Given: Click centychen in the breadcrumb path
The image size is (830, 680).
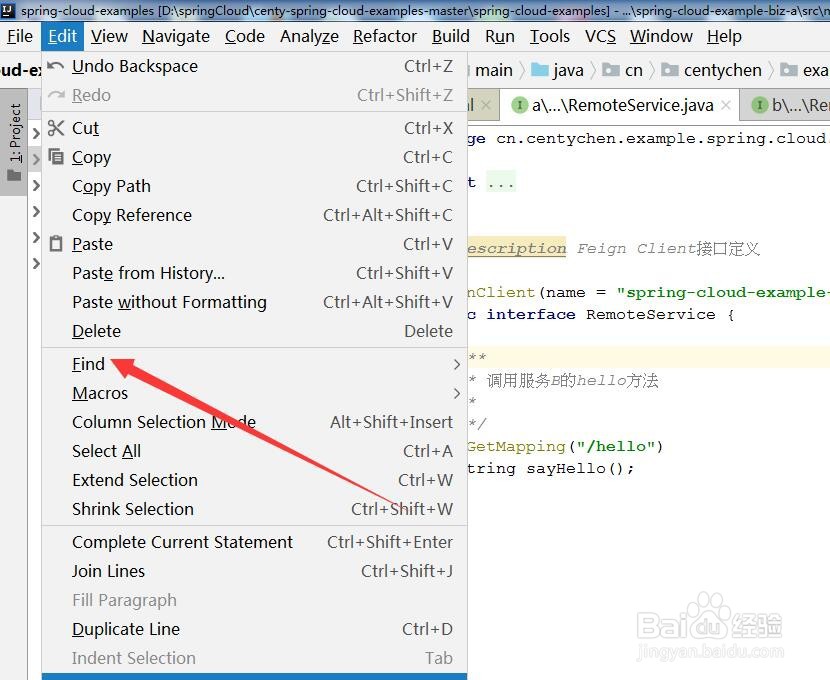Looking at the screenshot, I should (723, 70).
